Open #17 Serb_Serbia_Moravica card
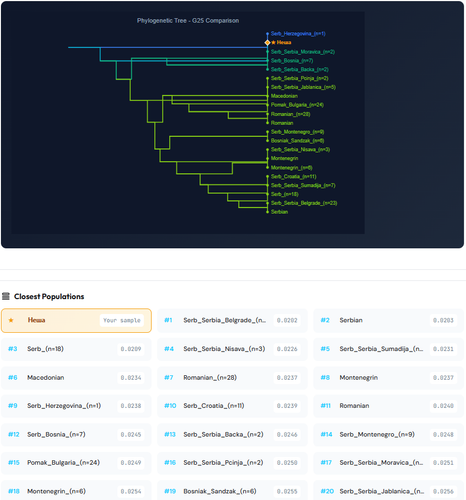This screenshot has width=466, height=500. point(388,463)
